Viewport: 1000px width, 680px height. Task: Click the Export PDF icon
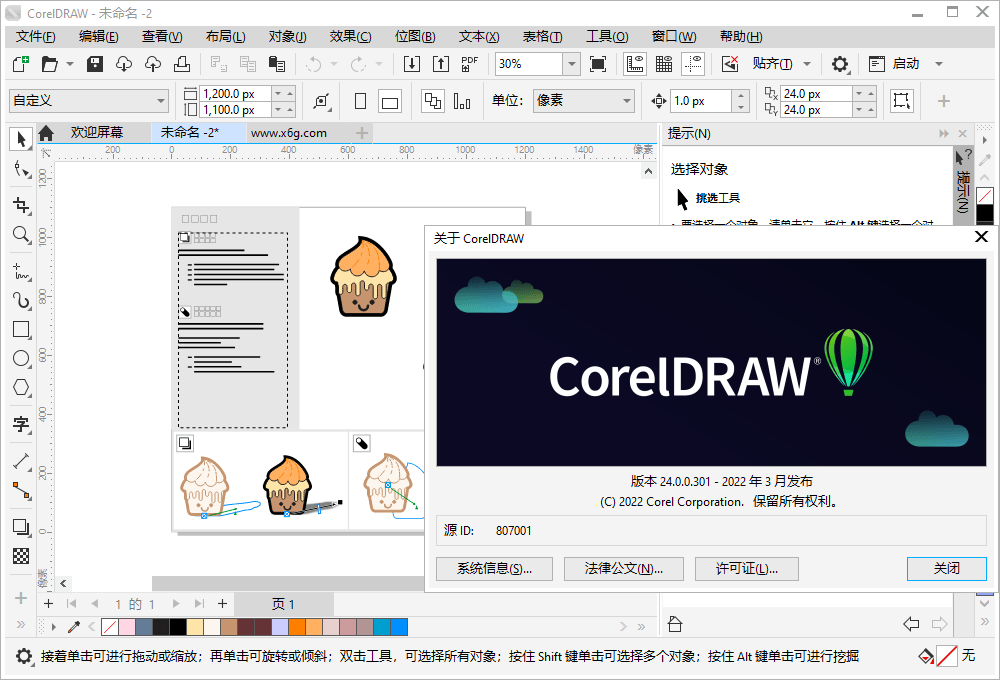pyautogui.click(x=468, y=63)
